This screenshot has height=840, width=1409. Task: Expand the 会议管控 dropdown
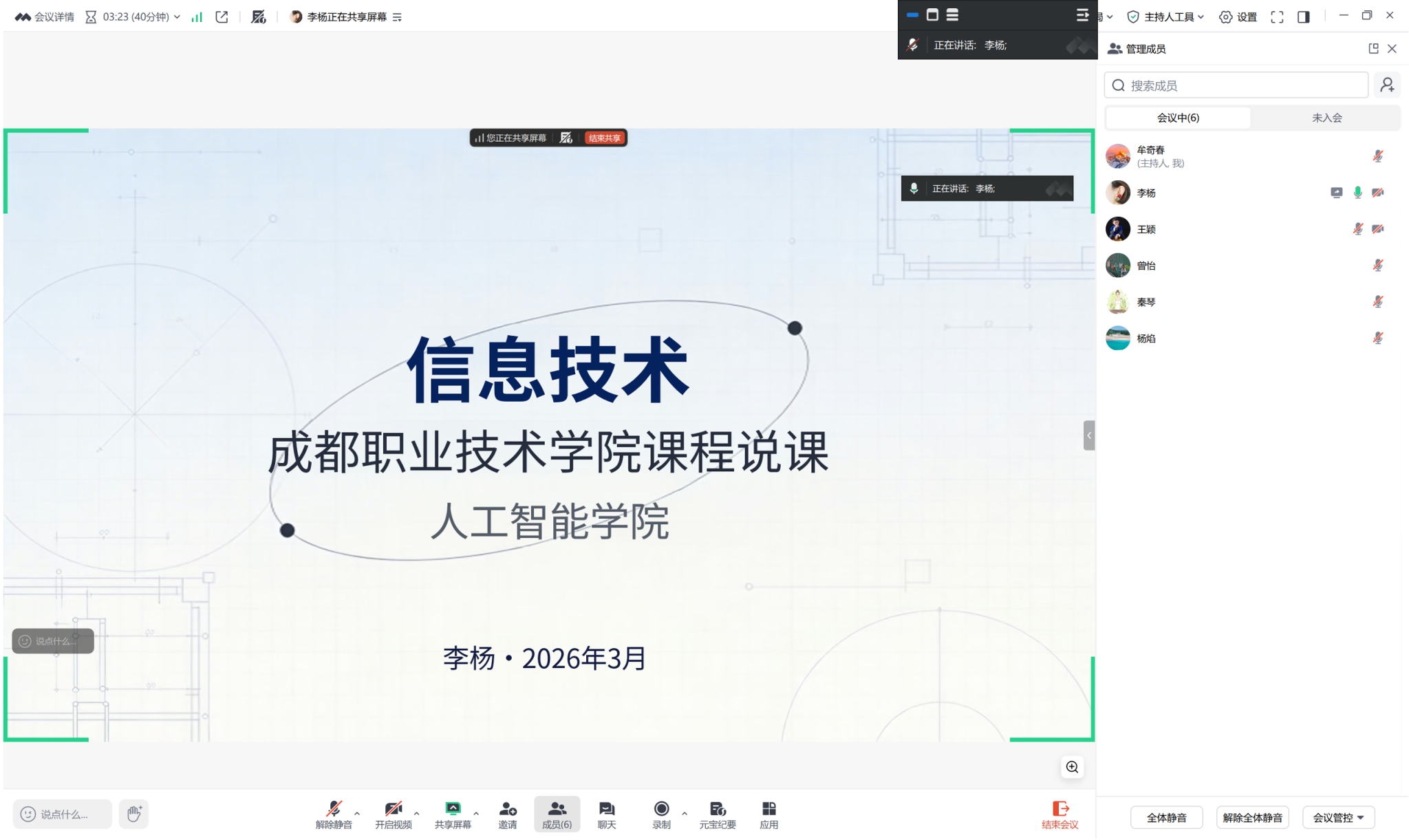point(1338,817)
